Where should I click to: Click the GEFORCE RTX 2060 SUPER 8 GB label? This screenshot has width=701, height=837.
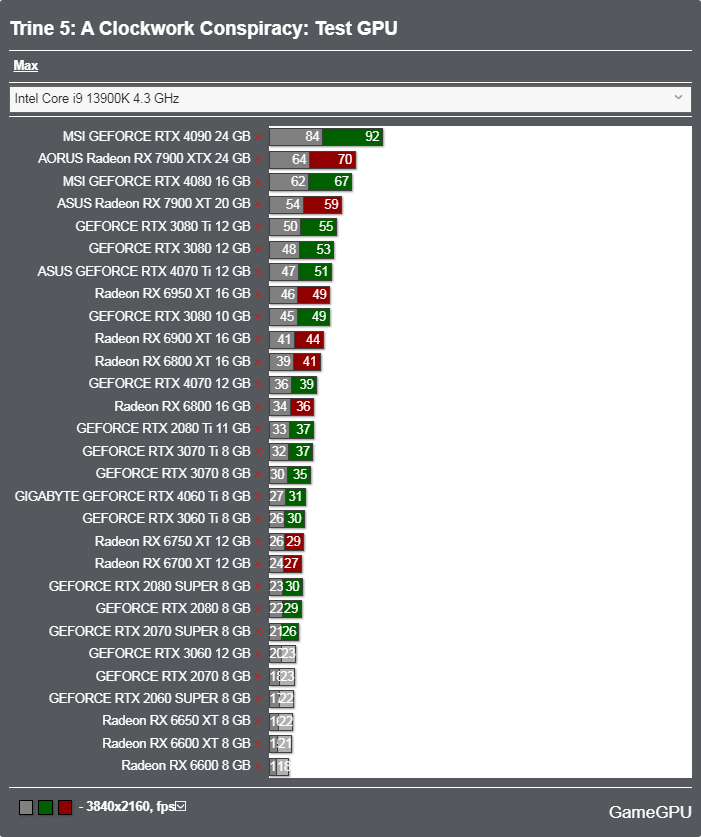coord(150,698)
